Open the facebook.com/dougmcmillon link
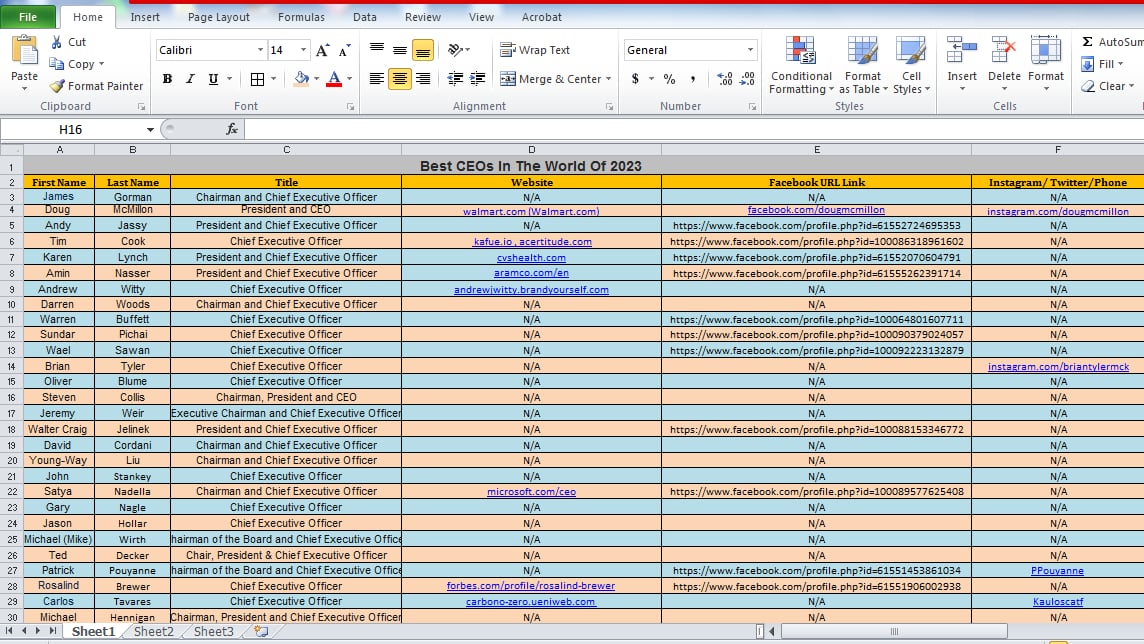The height and width of the screenshot is (644, 1144). [816, 211]
